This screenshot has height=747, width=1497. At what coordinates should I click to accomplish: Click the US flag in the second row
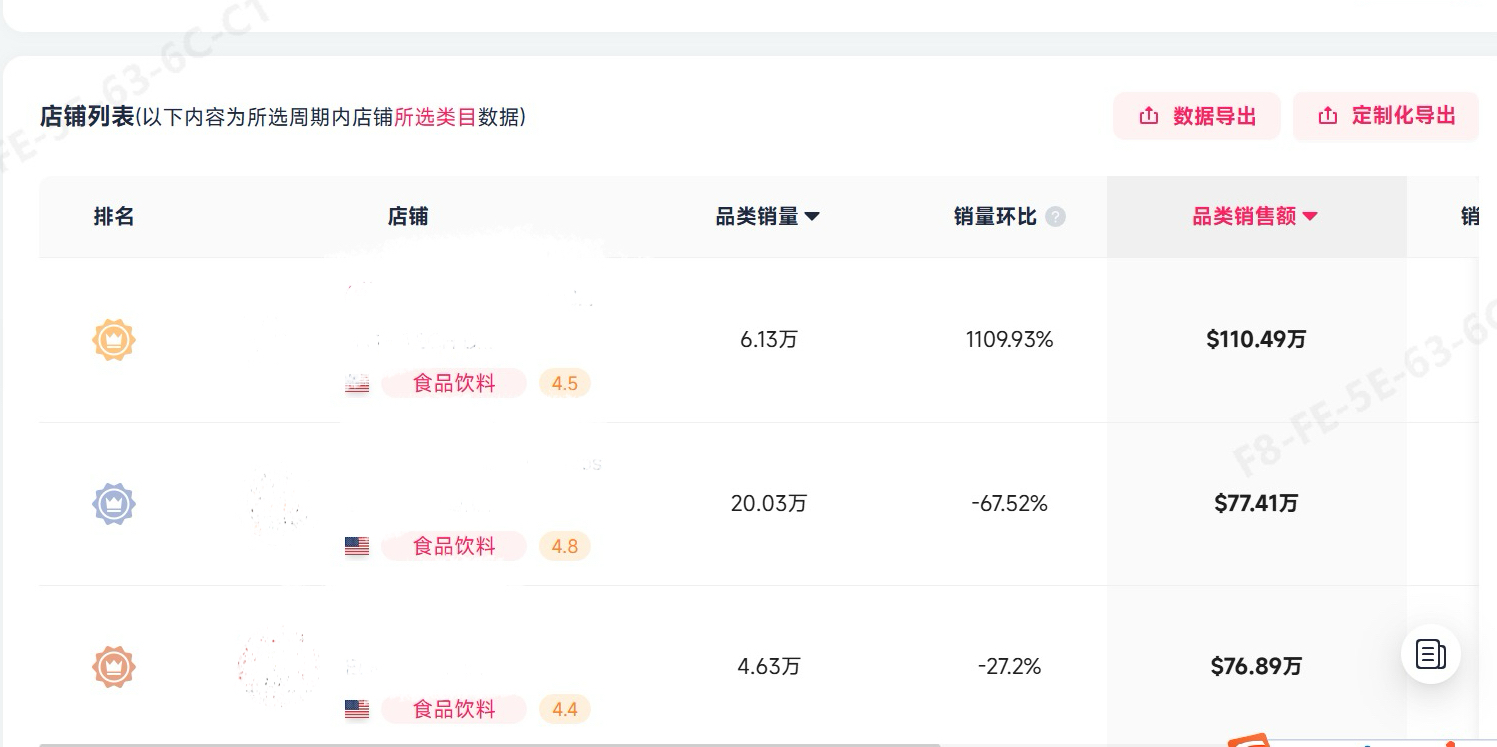[x=357, y=546]
